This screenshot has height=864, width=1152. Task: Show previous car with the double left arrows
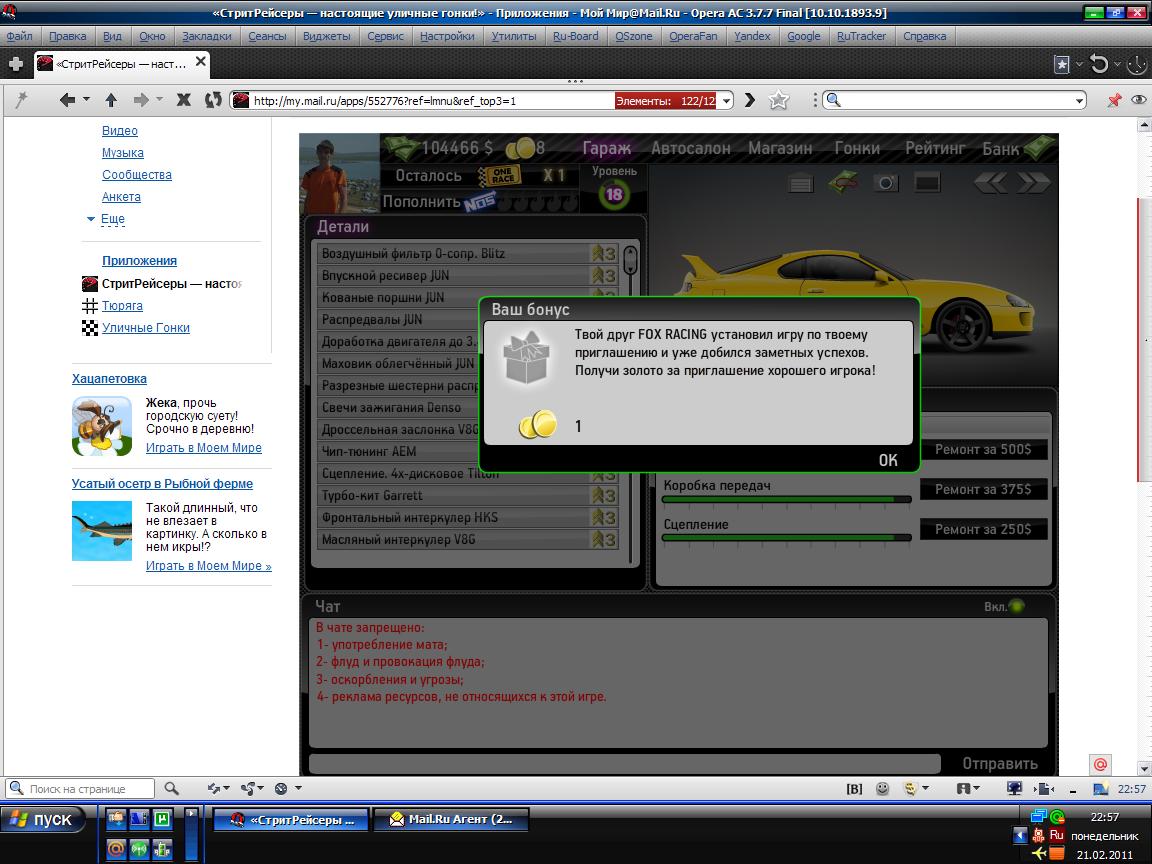point(990,182)
